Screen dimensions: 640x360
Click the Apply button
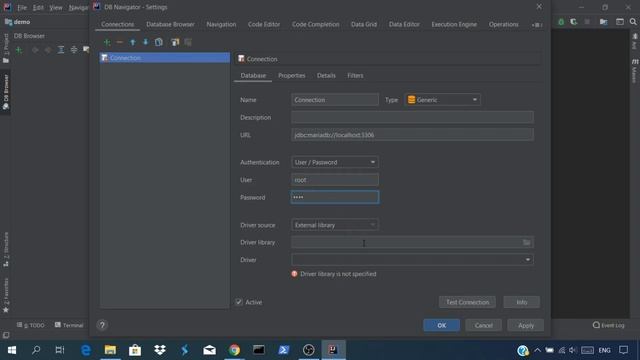tap(526, 325)
